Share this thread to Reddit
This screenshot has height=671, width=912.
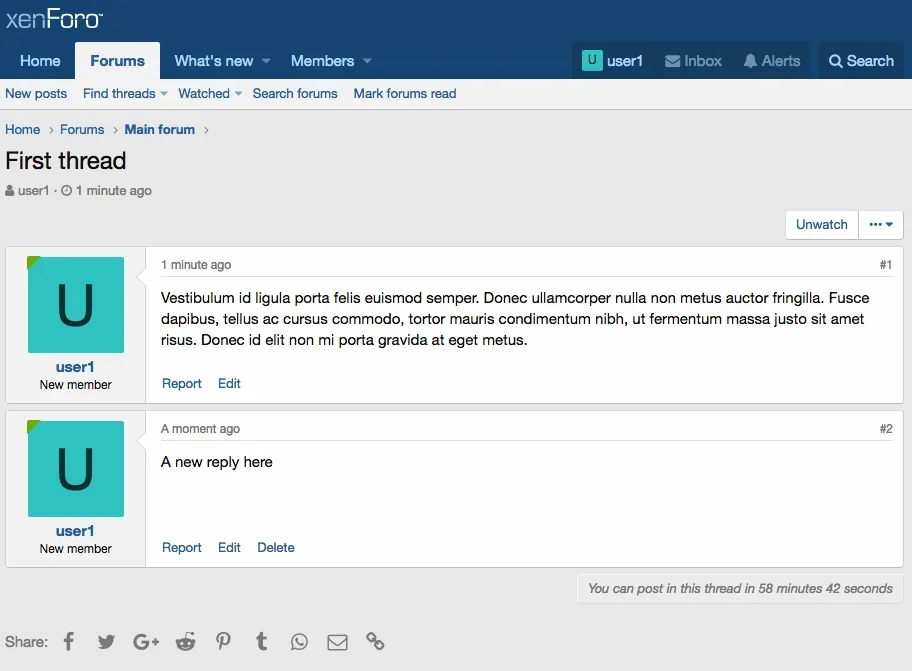coord(185,642)
